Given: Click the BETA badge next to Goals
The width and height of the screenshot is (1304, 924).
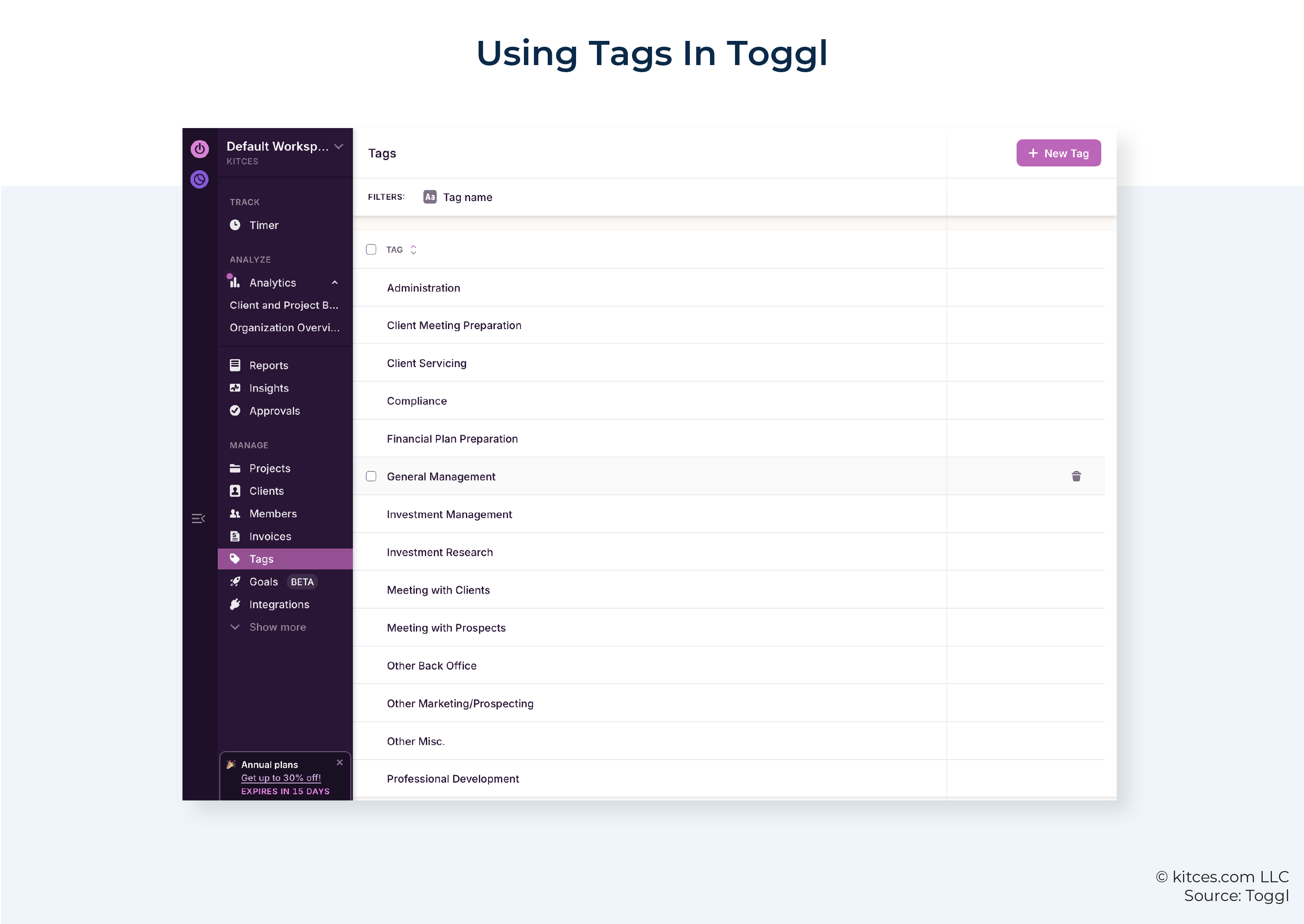Looking at the screenshot, I should point(302,582).
